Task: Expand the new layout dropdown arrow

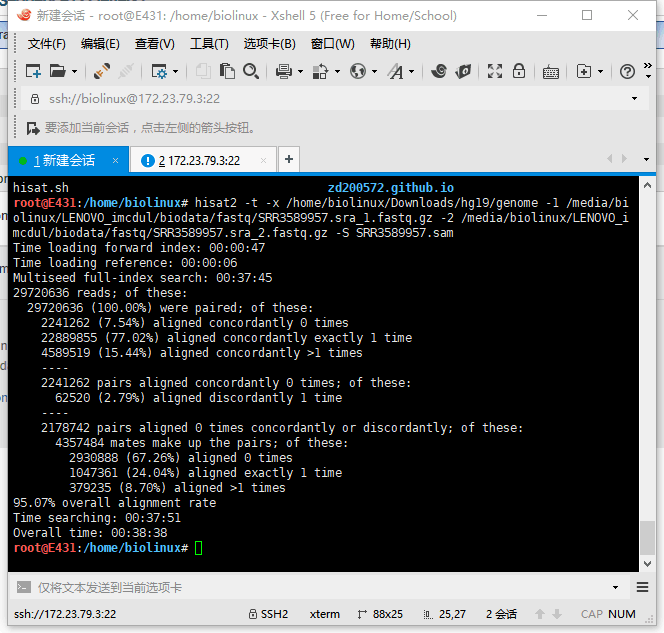Action: 600,72
